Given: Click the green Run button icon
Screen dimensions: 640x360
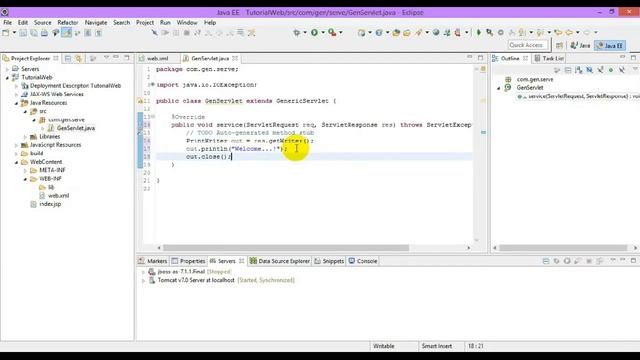Looking at the screenshot, I should [x=314, y=33].
